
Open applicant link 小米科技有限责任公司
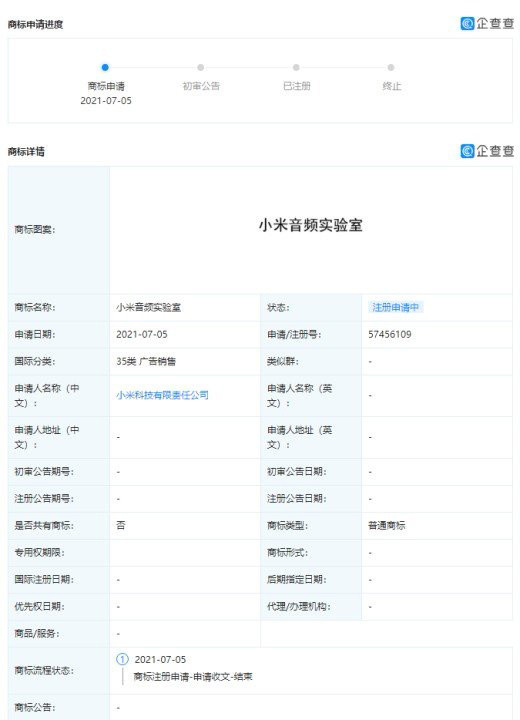tap(162, 395)
